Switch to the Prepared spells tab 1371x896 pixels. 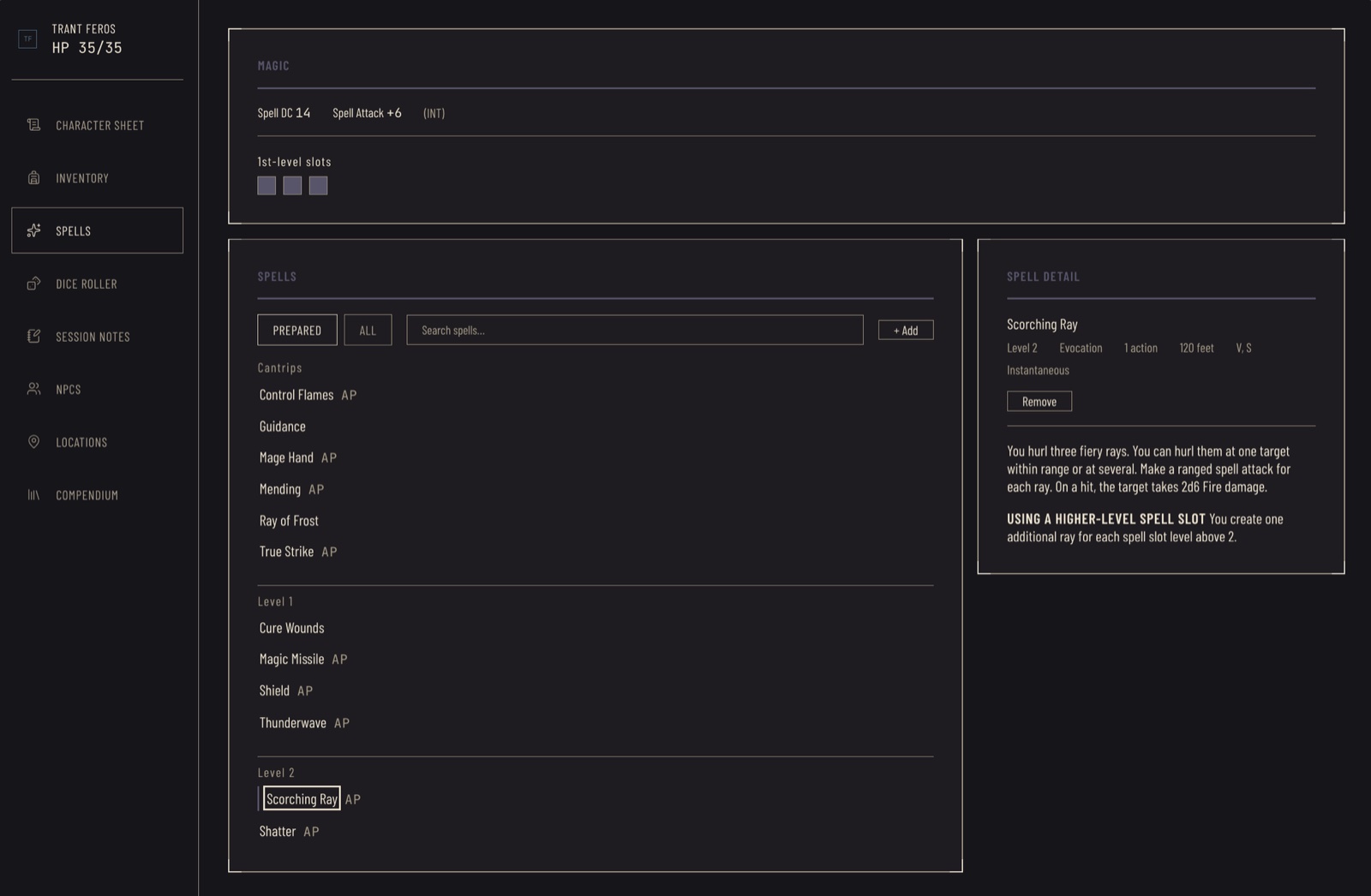[x=297, y=330]
